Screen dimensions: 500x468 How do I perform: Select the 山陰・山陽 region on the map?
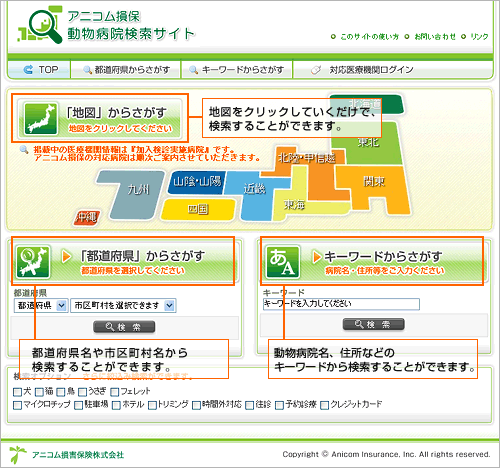coord(197,182)
